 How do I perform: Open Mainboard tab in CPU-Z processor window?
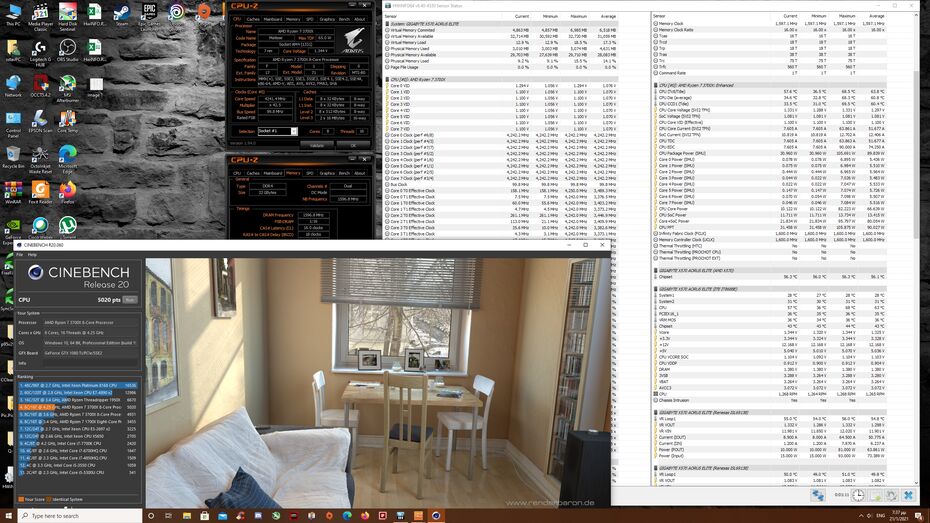(x=273, y=19)
